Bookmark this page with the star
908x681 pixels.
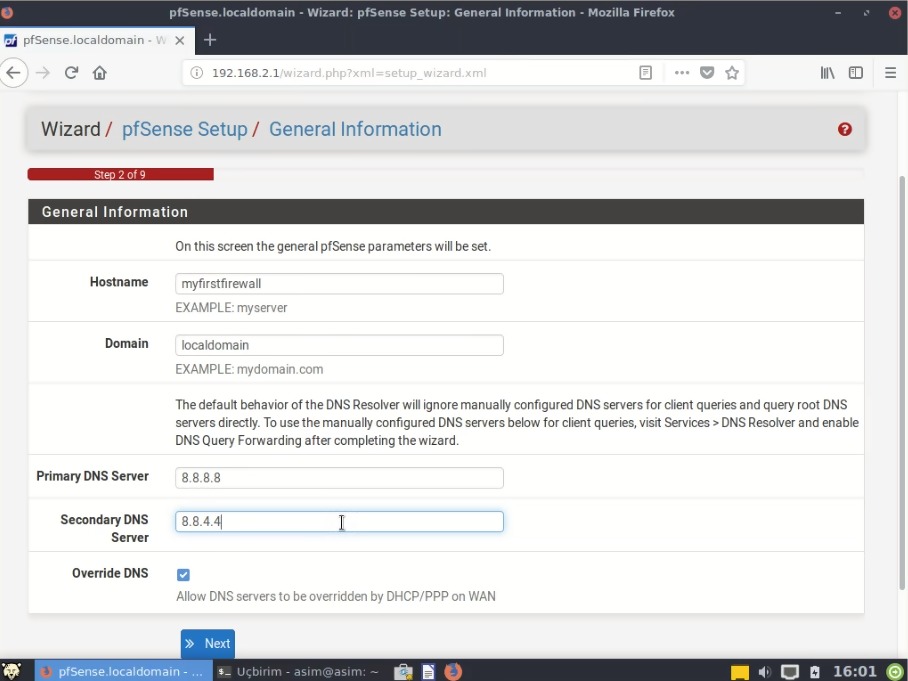731,72
